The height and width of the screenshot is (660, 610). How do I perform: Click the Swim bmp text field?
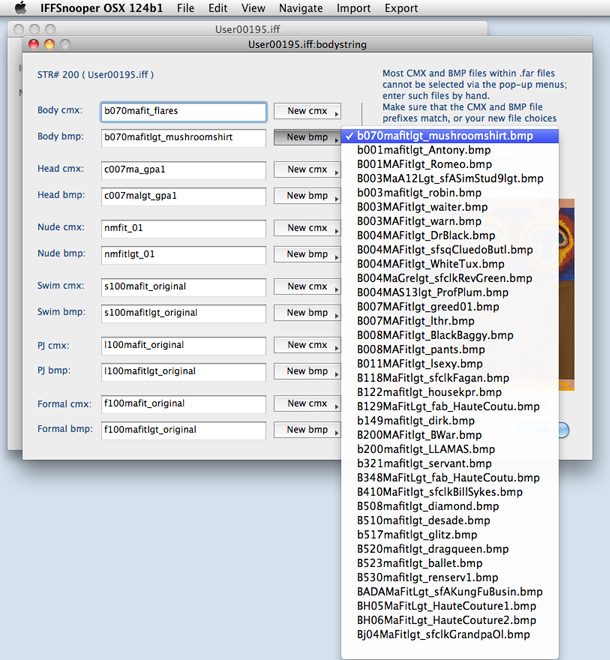click(x=184, y=314)
